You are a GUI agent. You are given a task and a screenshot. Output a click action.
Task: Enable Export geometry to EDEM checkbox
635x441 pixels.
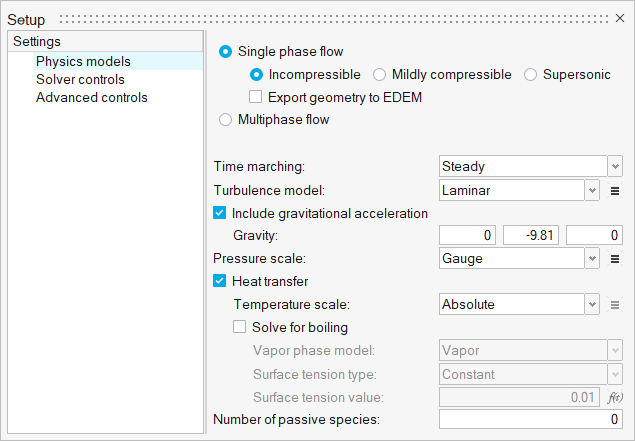(x=256, y=97)
